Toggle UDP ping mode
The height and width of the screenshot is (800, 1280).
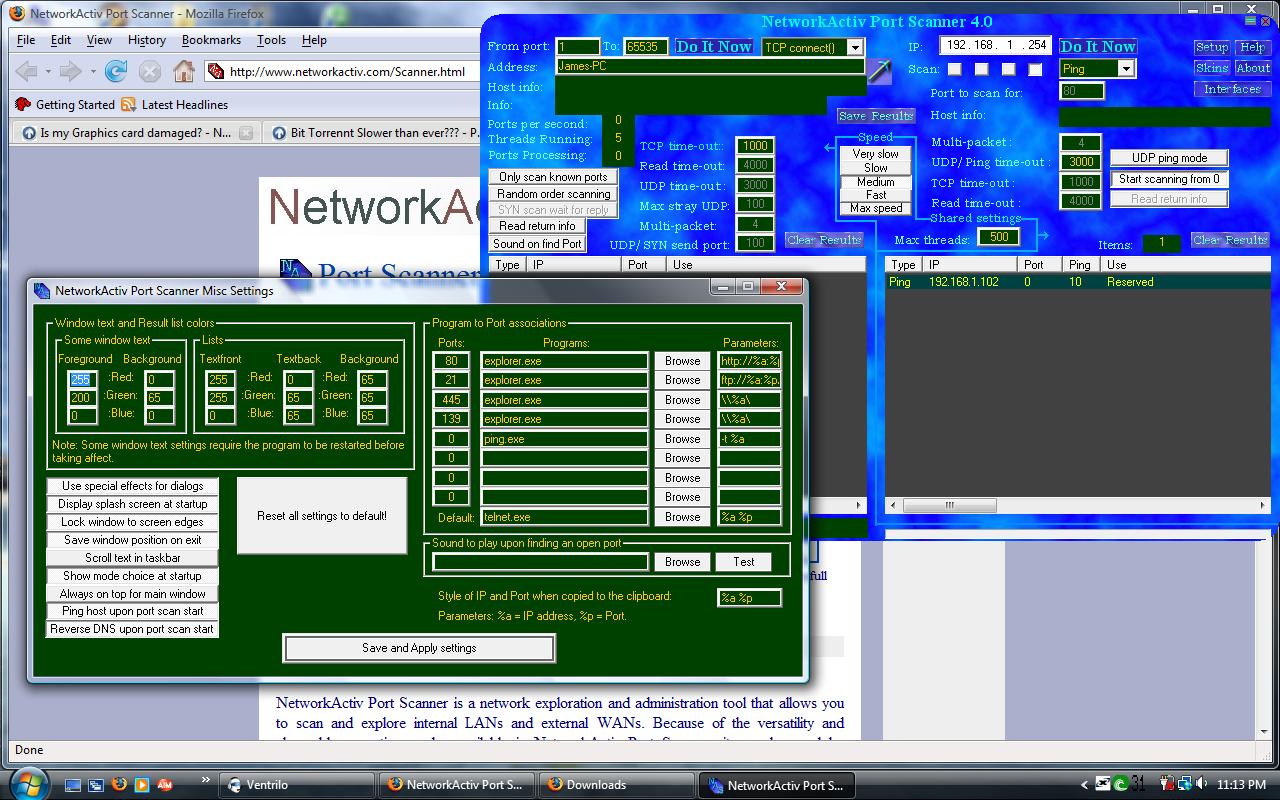1169,158
